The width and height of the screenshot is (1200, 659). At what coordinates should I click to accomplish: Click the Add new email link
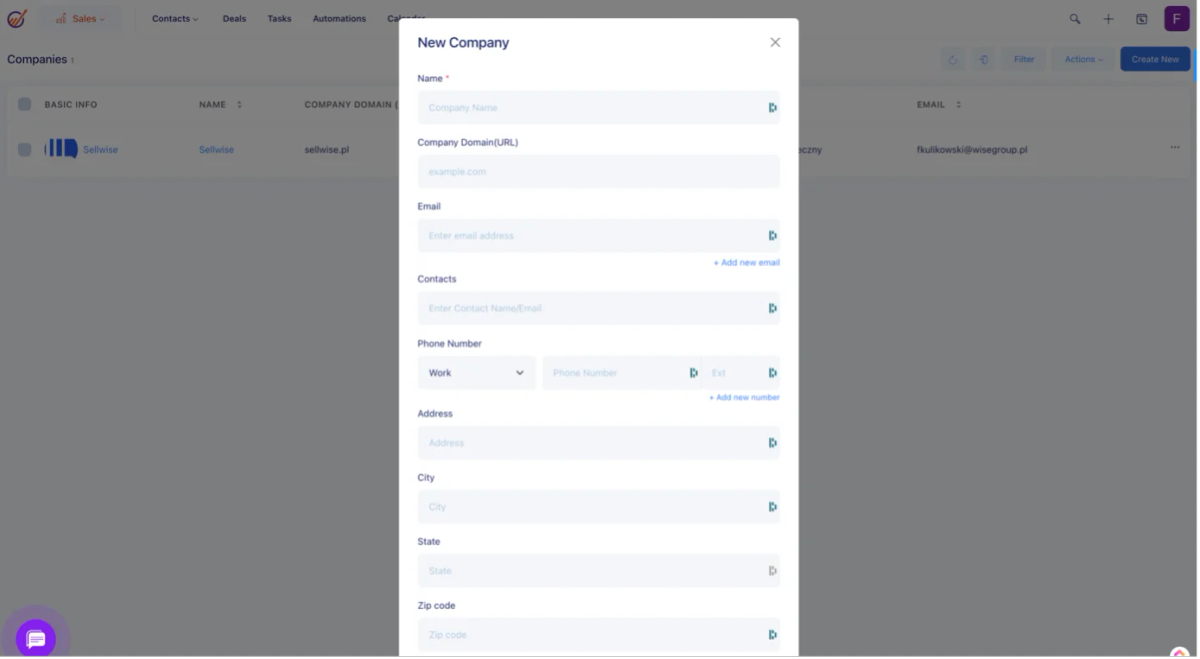tap(746, 263)
